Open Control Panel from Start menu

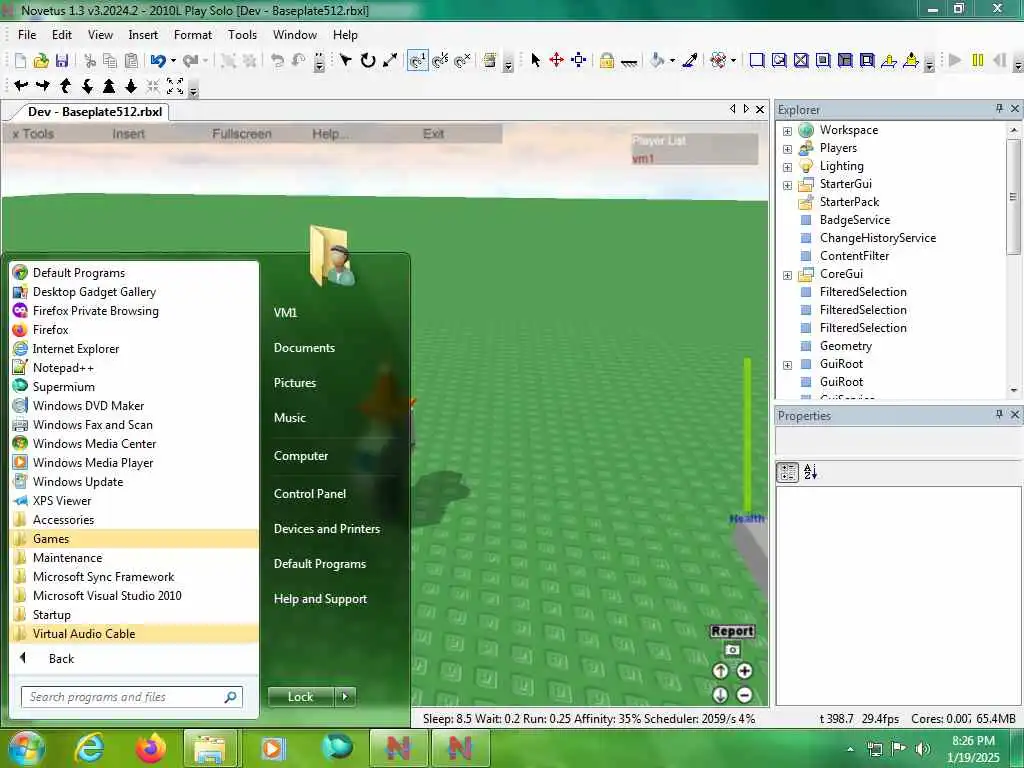pyautogui.click(x=310, y=494)
